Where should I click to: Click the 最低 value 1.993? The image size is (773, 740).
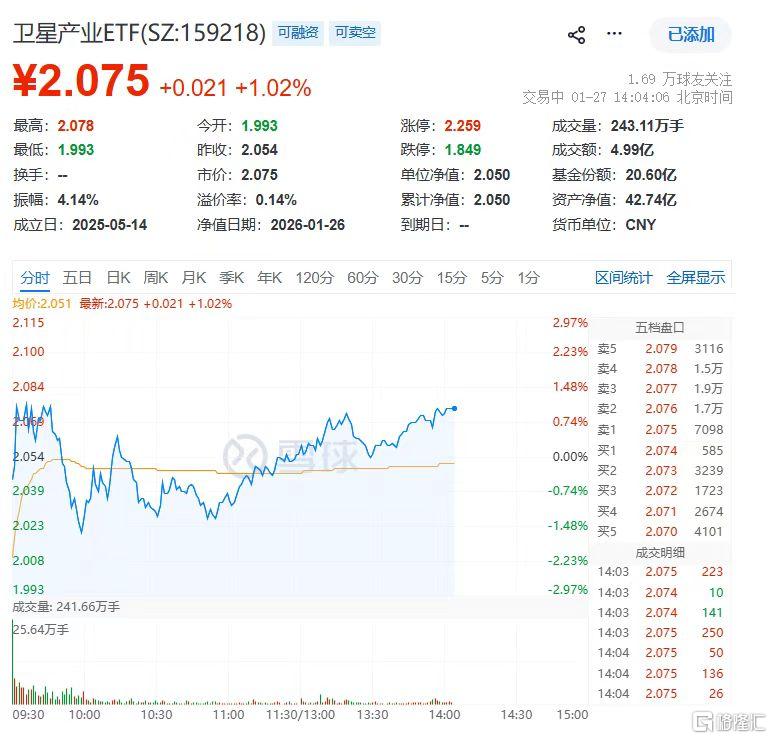(75, 149)
